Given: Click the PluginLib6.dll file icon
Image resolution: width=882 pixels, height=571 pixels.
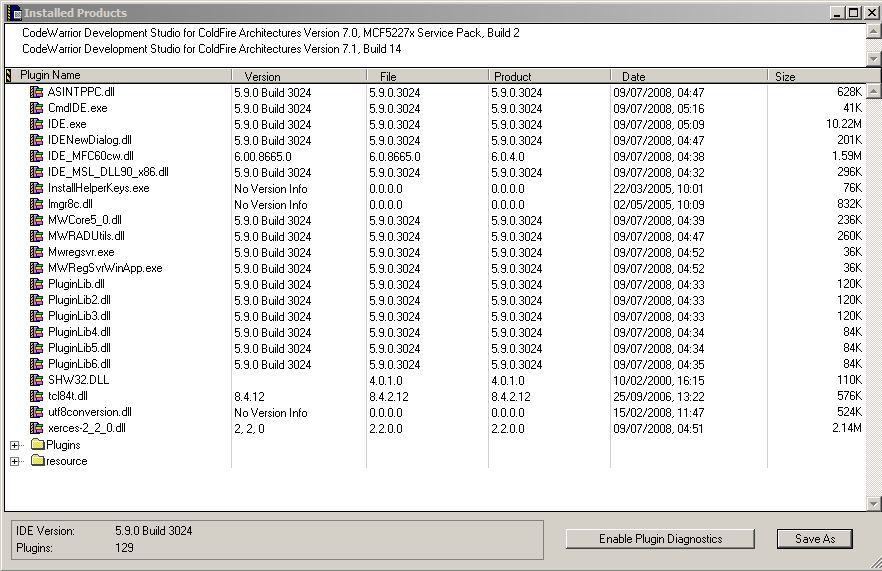Looking at the screenshot, I should (x=37, y=365).
